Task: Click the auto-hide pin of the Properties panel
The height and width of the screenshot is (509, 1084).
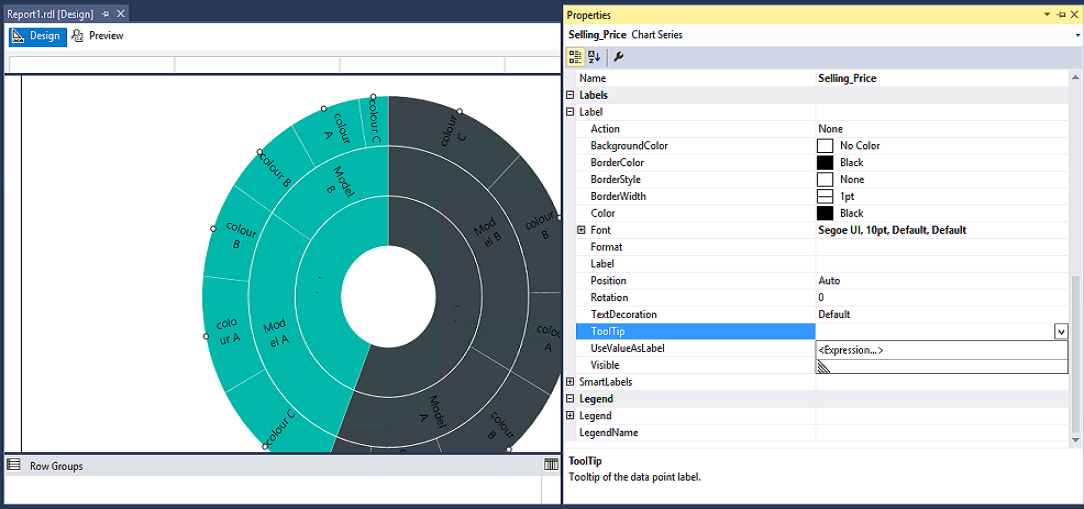Action: (x=1061, y=15)
